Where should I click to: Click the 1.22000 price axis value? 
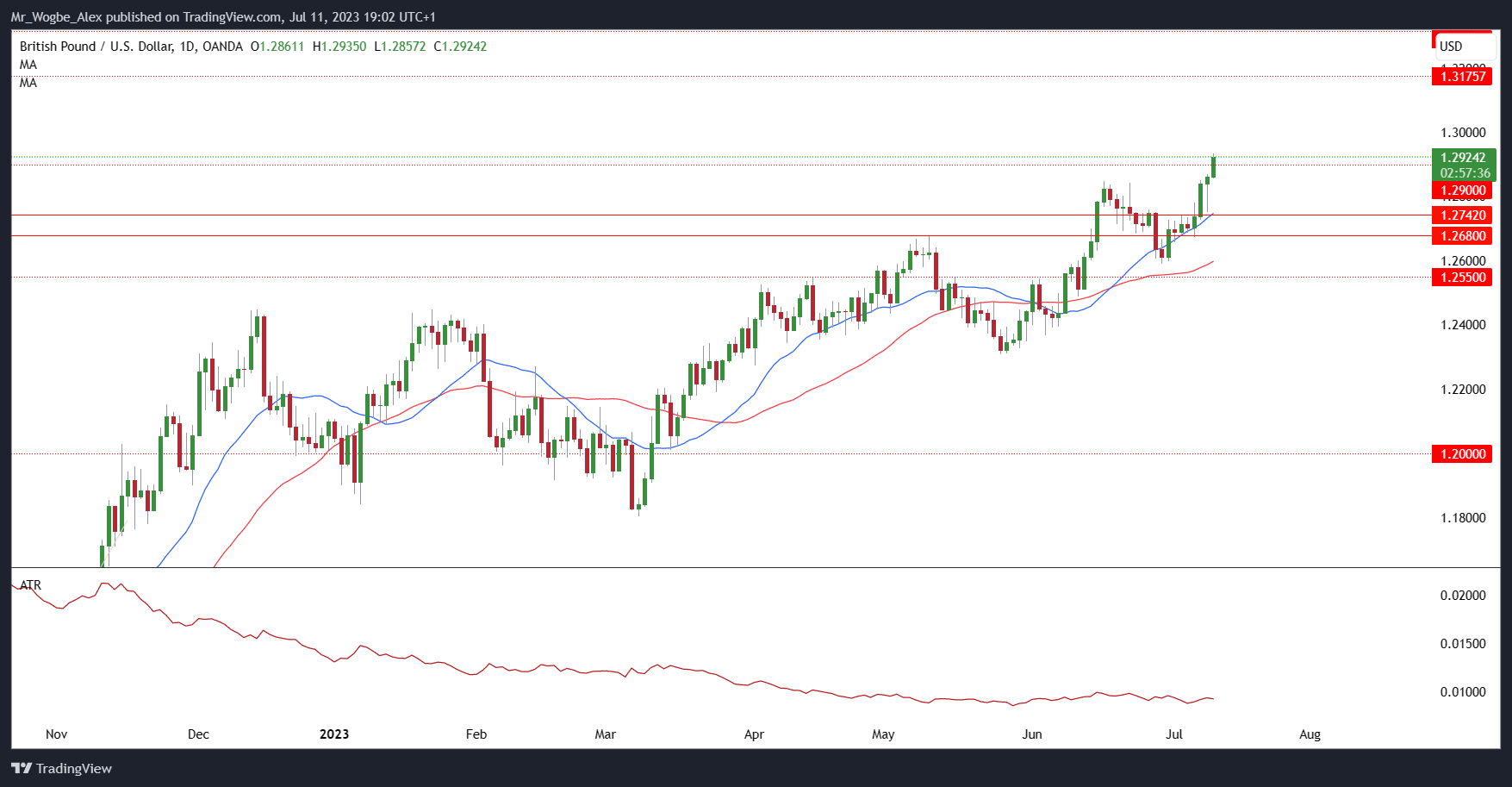tap(1463, 390)
